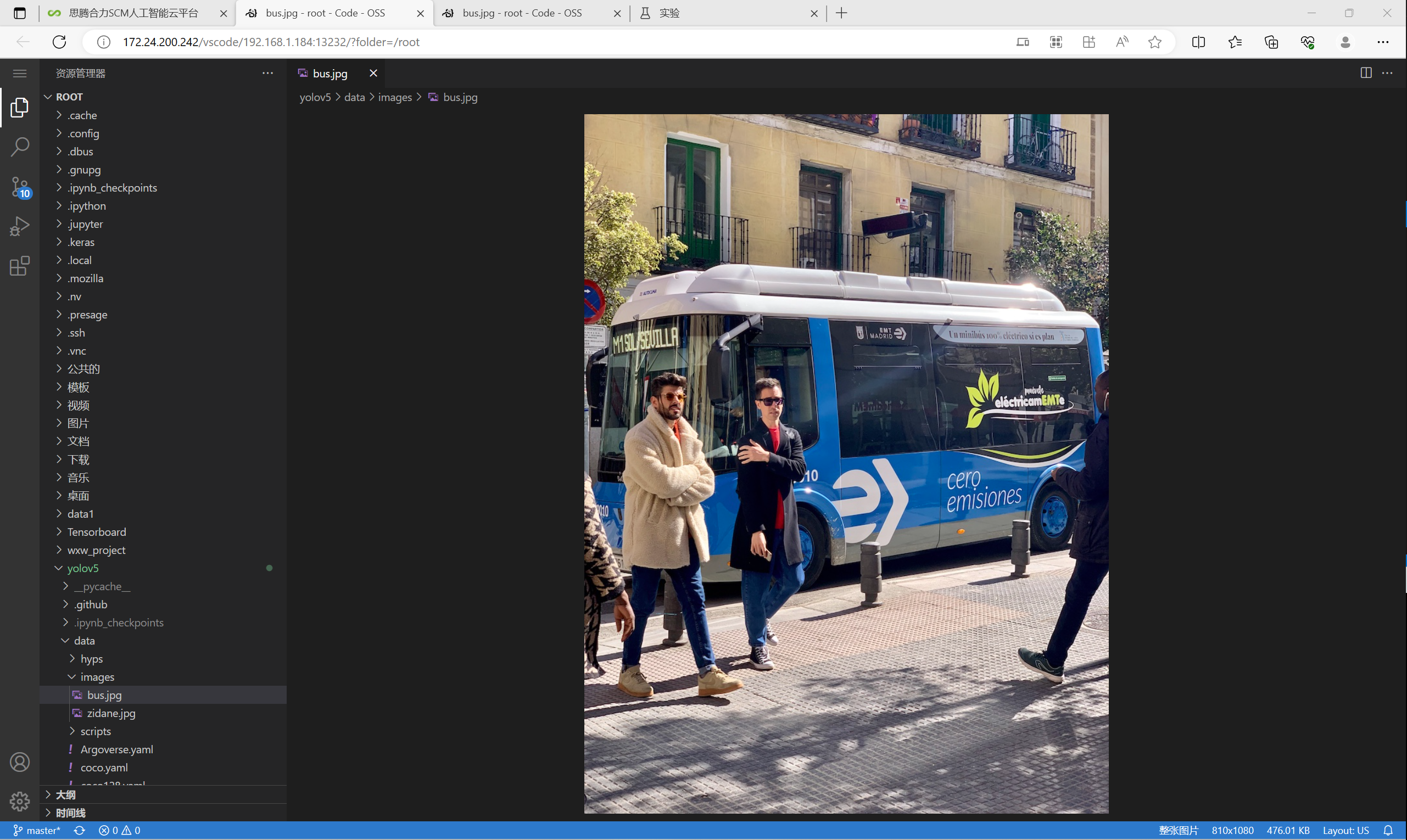Split the editor to the right

1366,73
